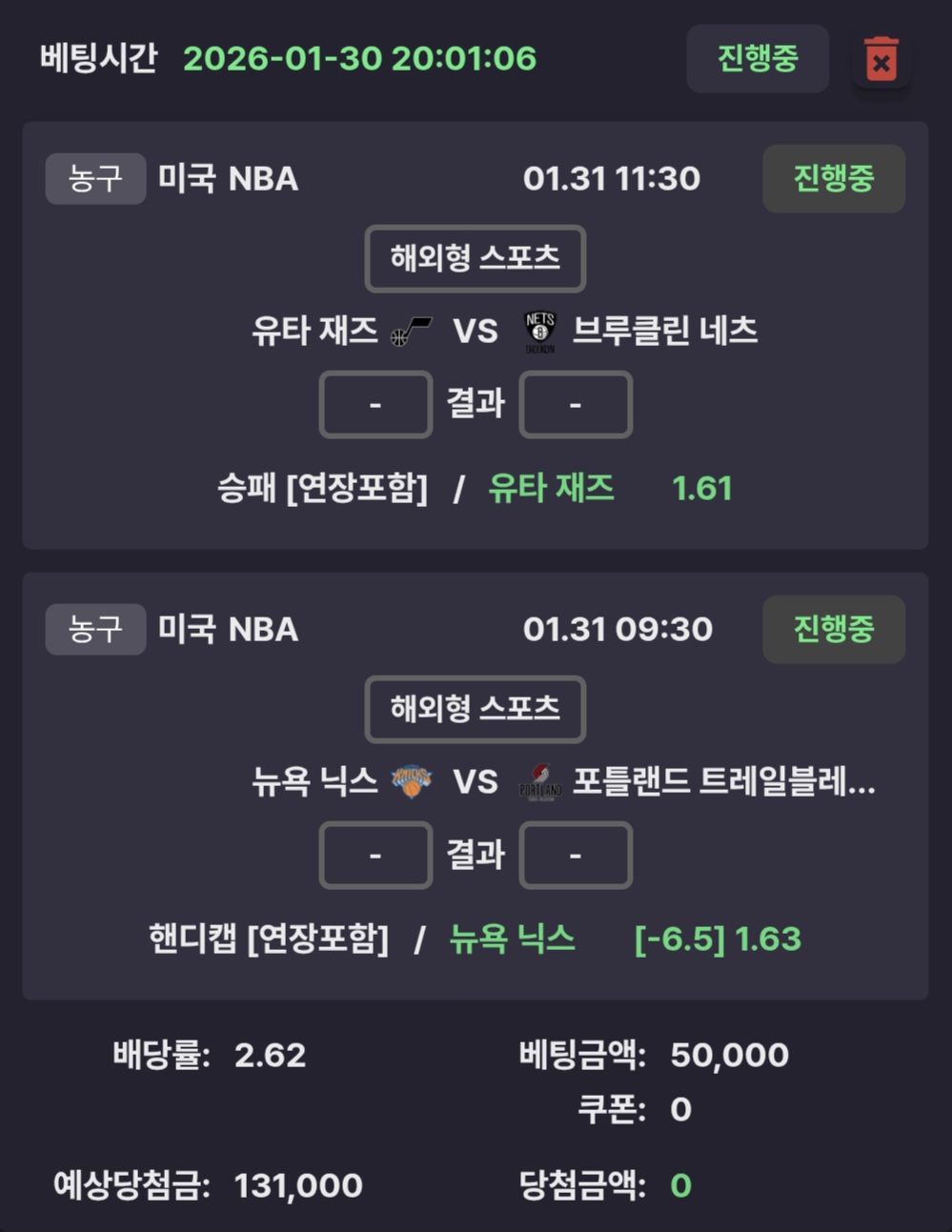Select 농구 tag on Jazz game

coord(95,178)
